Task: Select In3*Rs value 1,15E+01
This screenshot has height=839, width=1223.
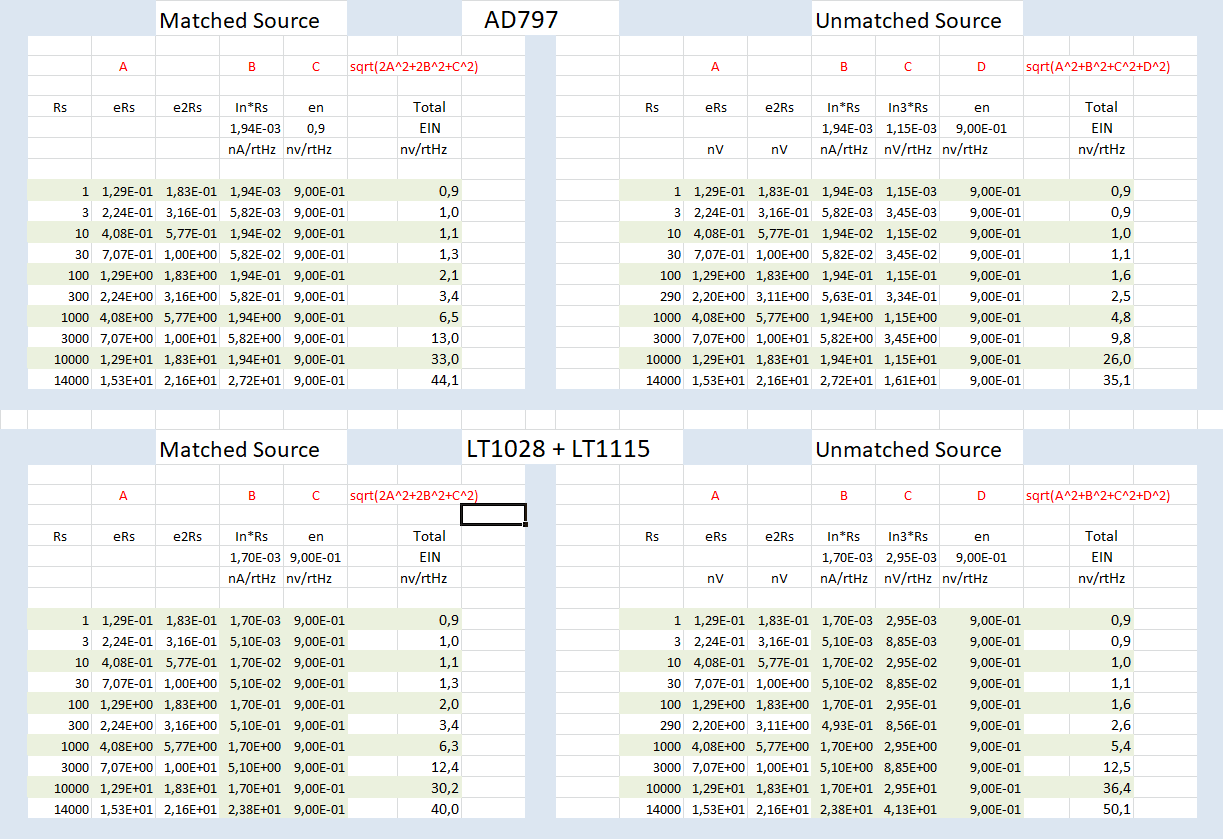Action: (910, 359)
